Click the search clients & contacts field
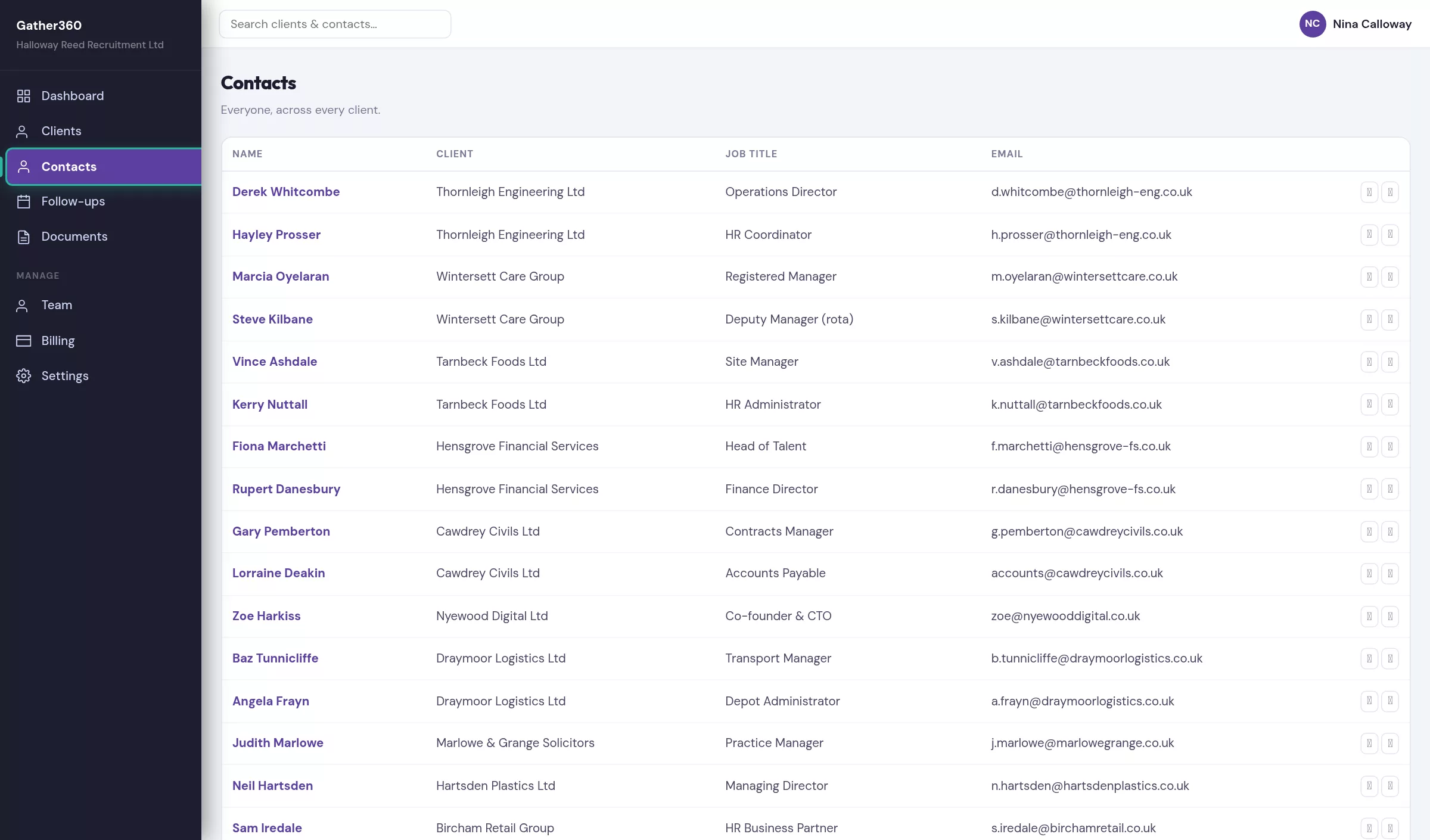Viewport: 1430px width, 840px height. click(x=335, y=24)
